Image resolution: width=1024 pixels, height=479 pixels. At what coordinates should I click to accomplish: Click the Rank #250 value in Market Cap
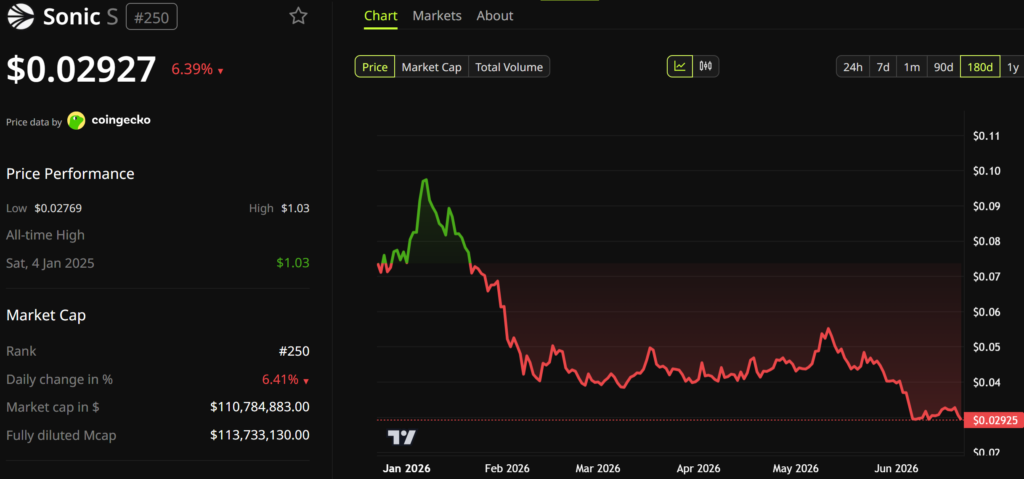pyautogui.click(x=294, y=351)
